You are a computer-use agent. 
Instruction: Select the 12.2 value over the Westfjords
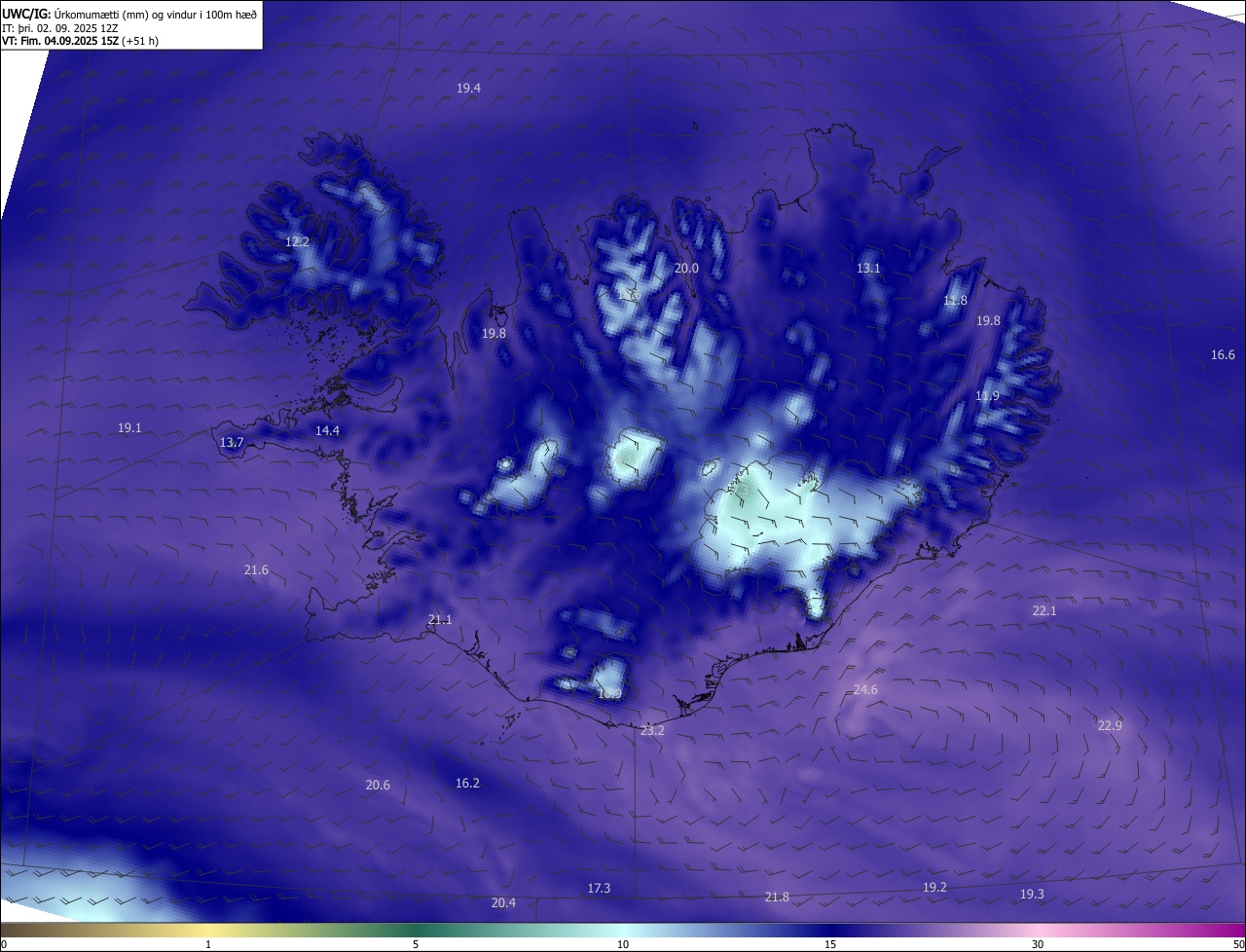click(x=297, y=241)
